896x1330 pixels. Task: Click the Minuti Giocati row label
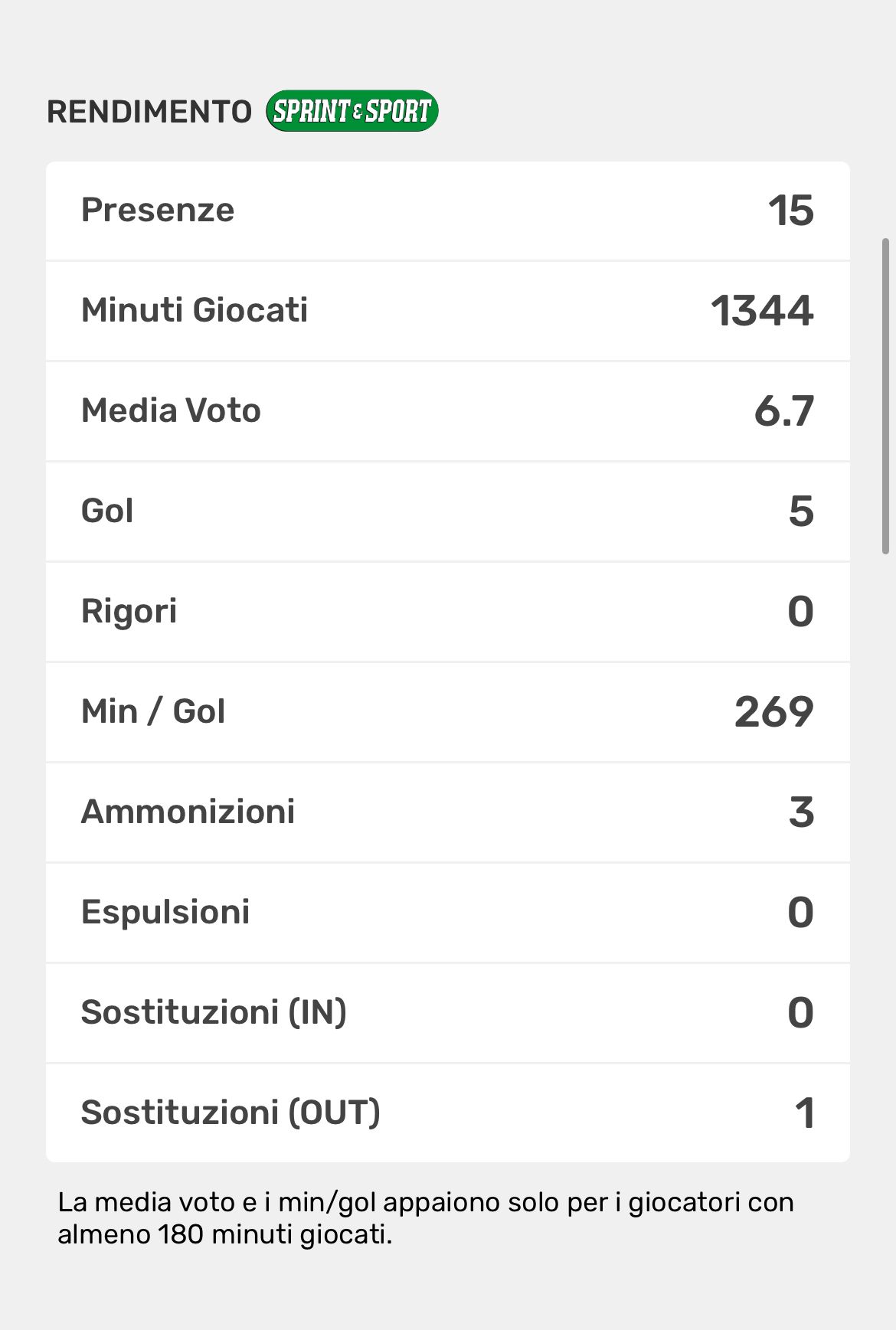(x=195, y=310)
